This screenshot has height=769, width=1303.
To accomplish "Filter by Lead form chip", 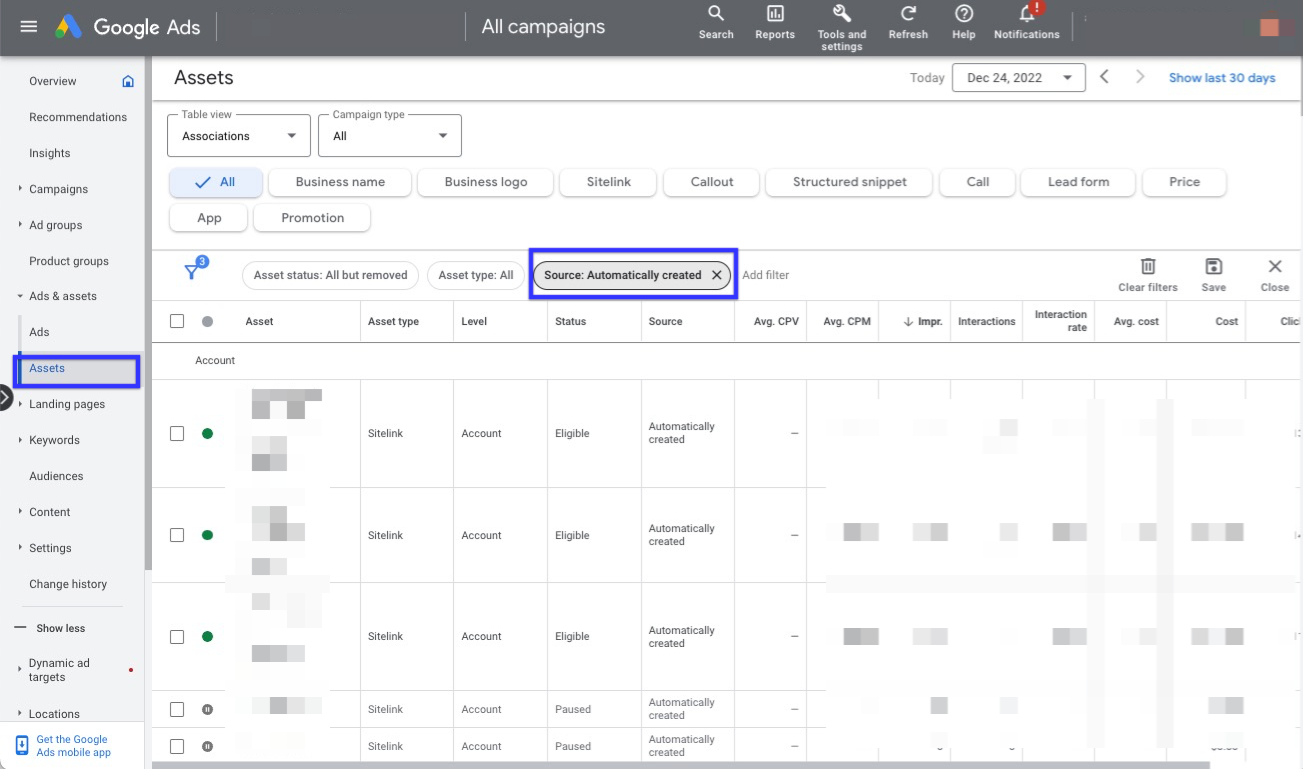I will click(1078, 182).
